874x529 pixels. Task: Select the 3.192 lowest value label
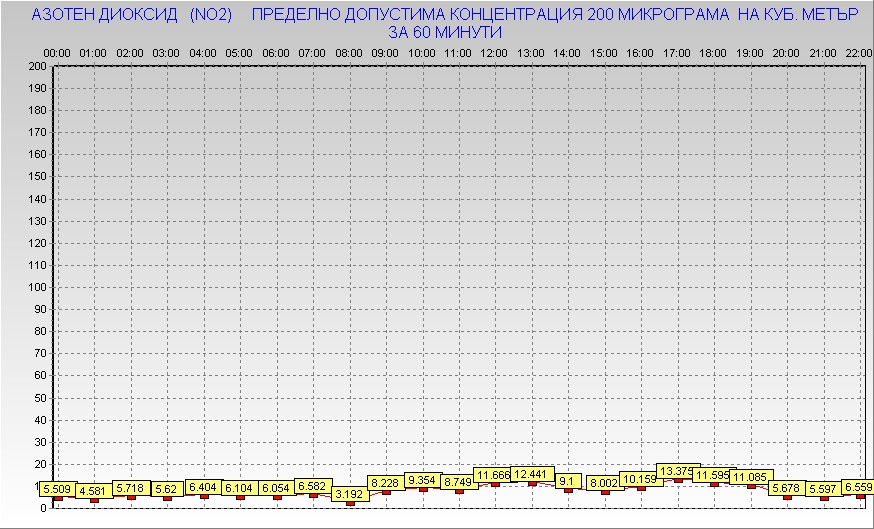coord(349,494)
